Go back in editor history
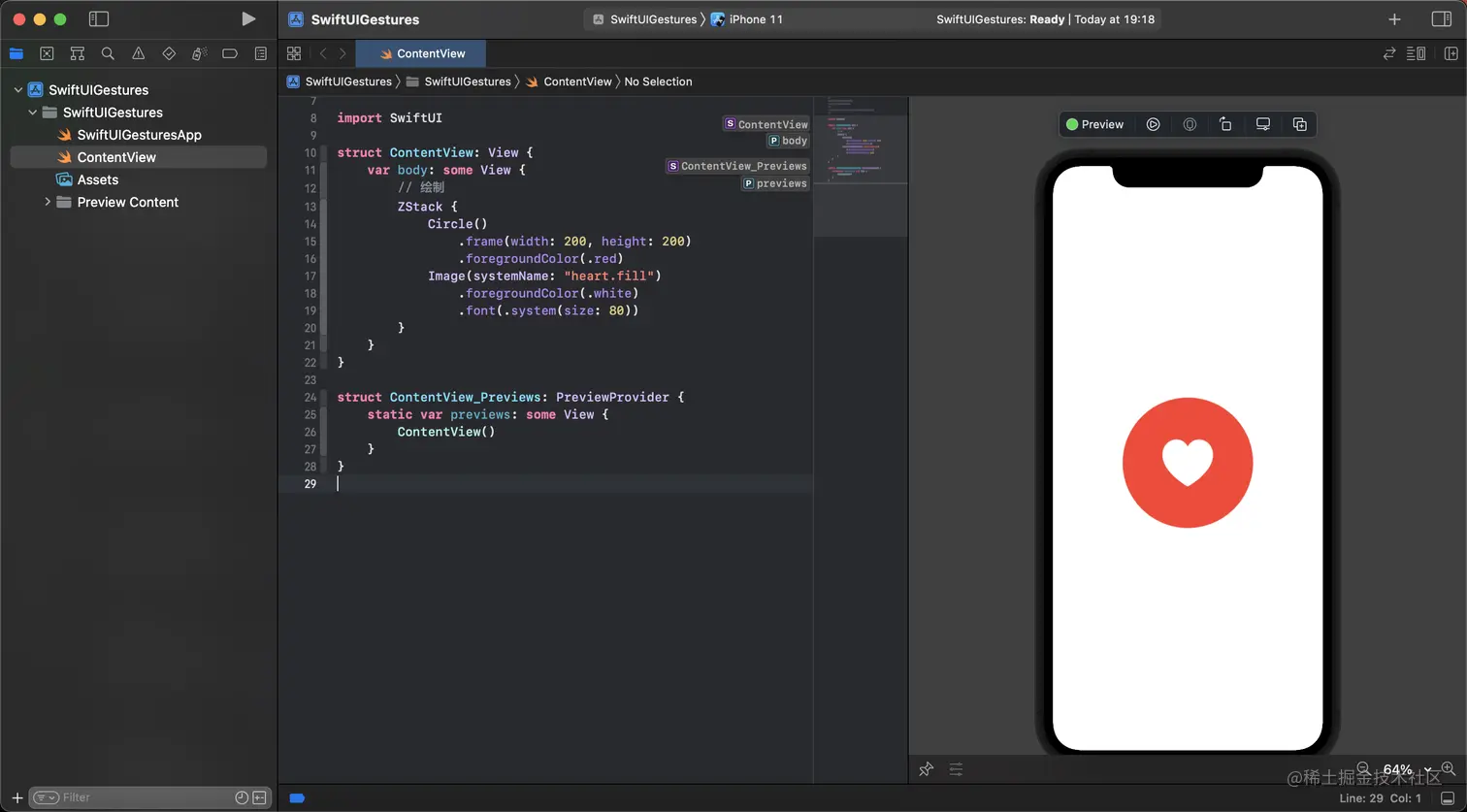 click(x=323, y=53)
